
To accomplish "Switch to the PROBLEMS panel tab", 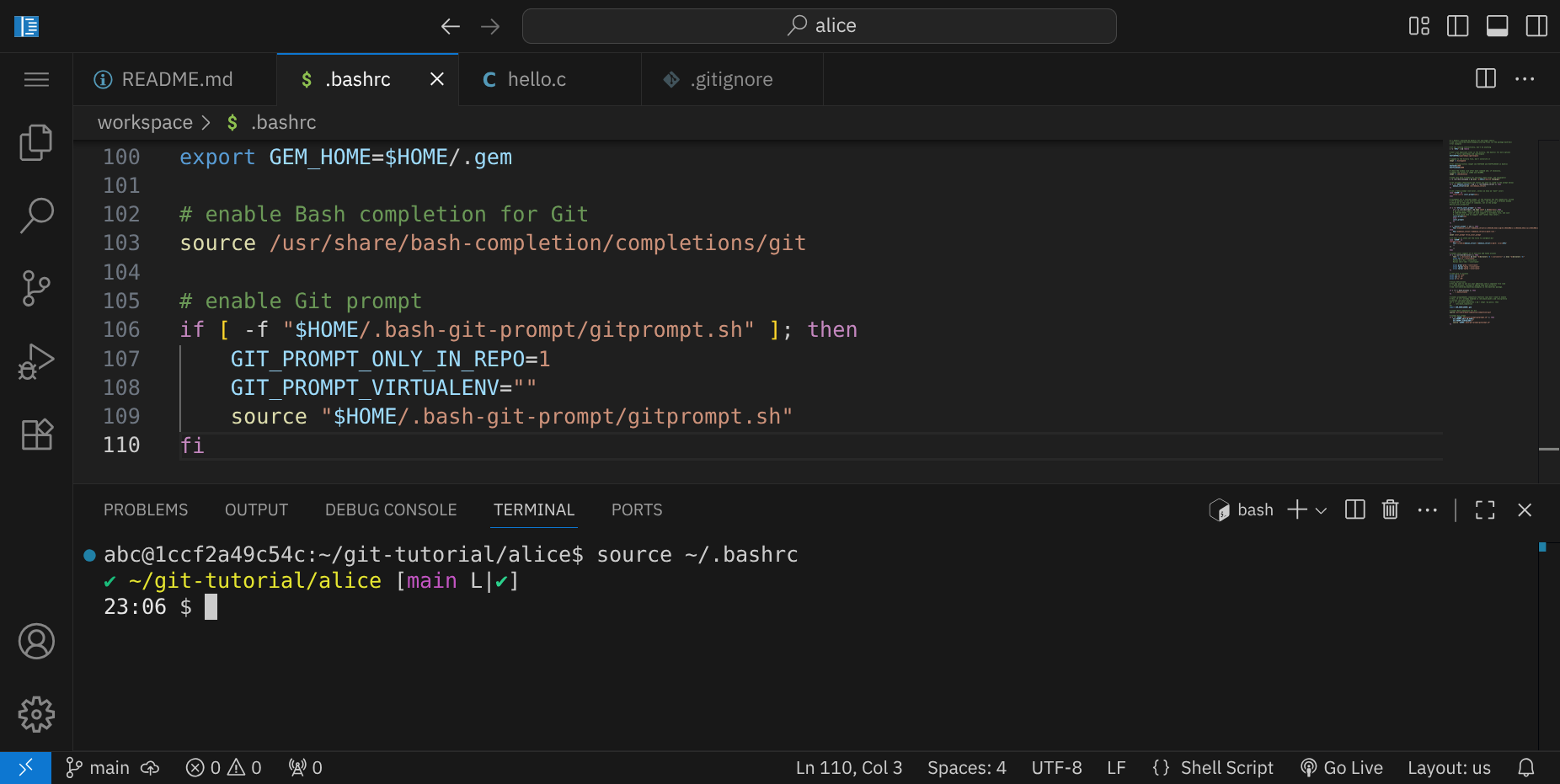I will (x=146, y=509).
